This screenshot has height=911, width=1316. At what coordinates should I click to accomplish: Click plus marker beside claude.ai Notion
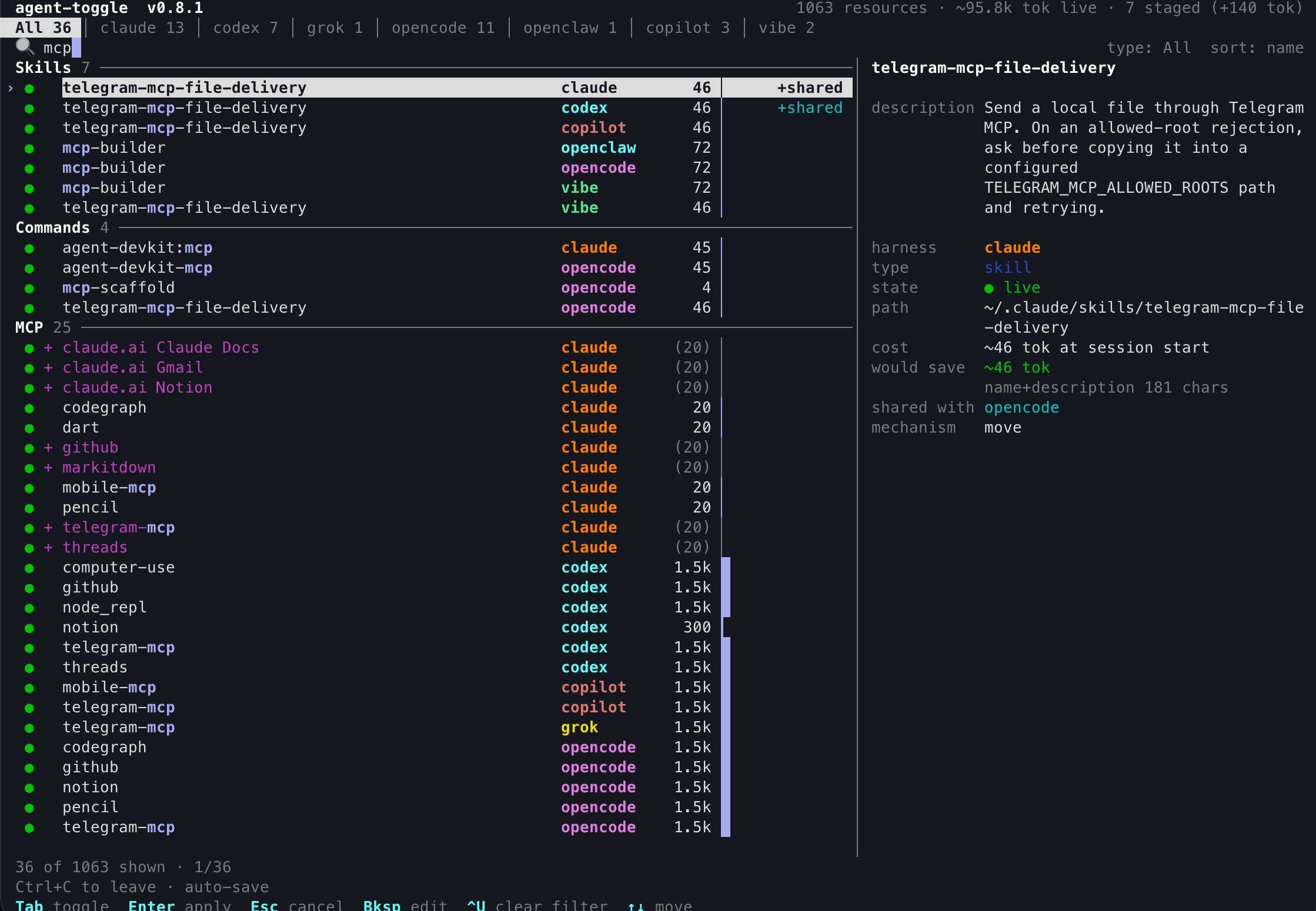click(48, 388)
